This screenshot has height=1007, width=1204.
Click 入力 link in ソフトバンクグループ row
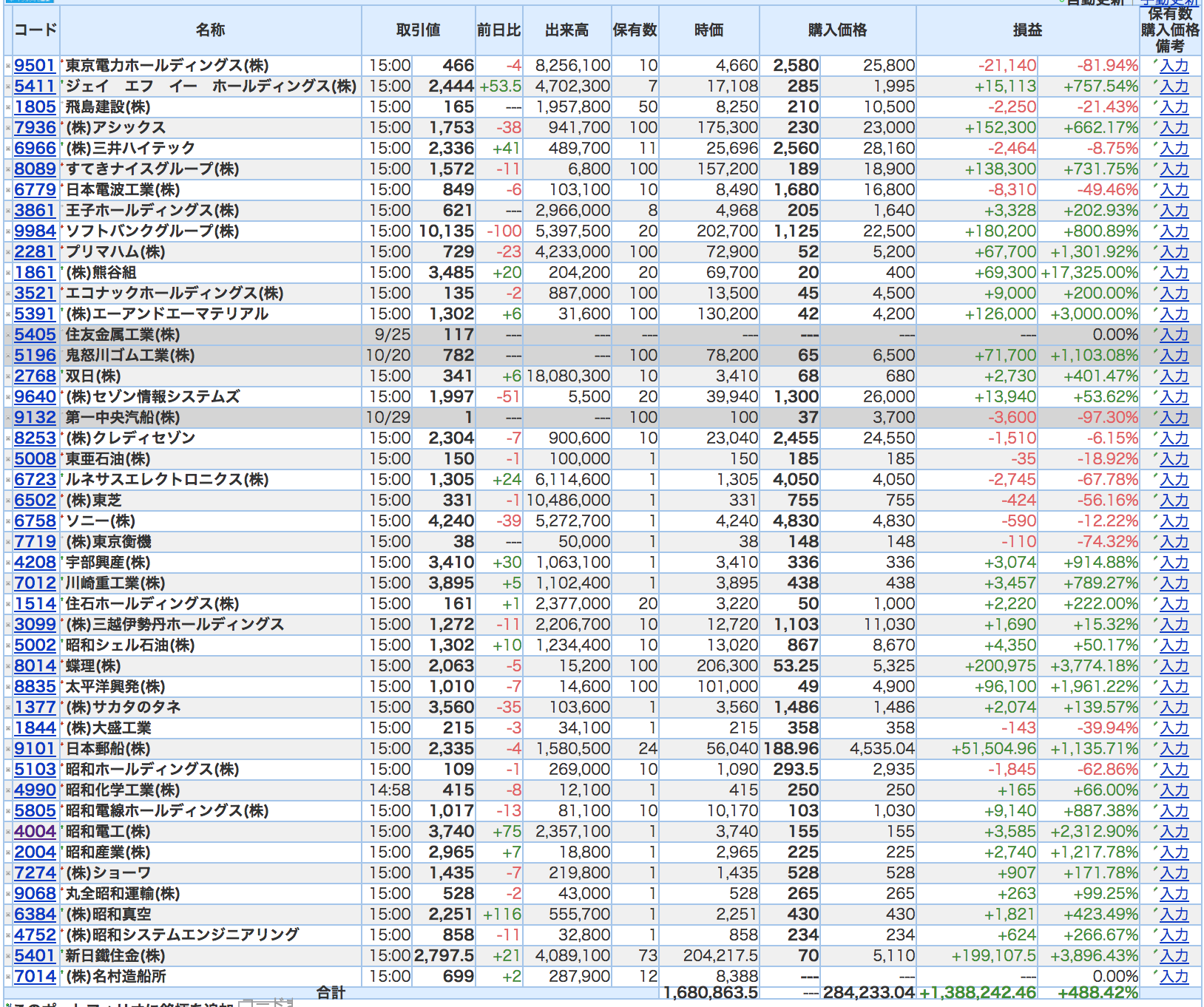click(1174, 231)
